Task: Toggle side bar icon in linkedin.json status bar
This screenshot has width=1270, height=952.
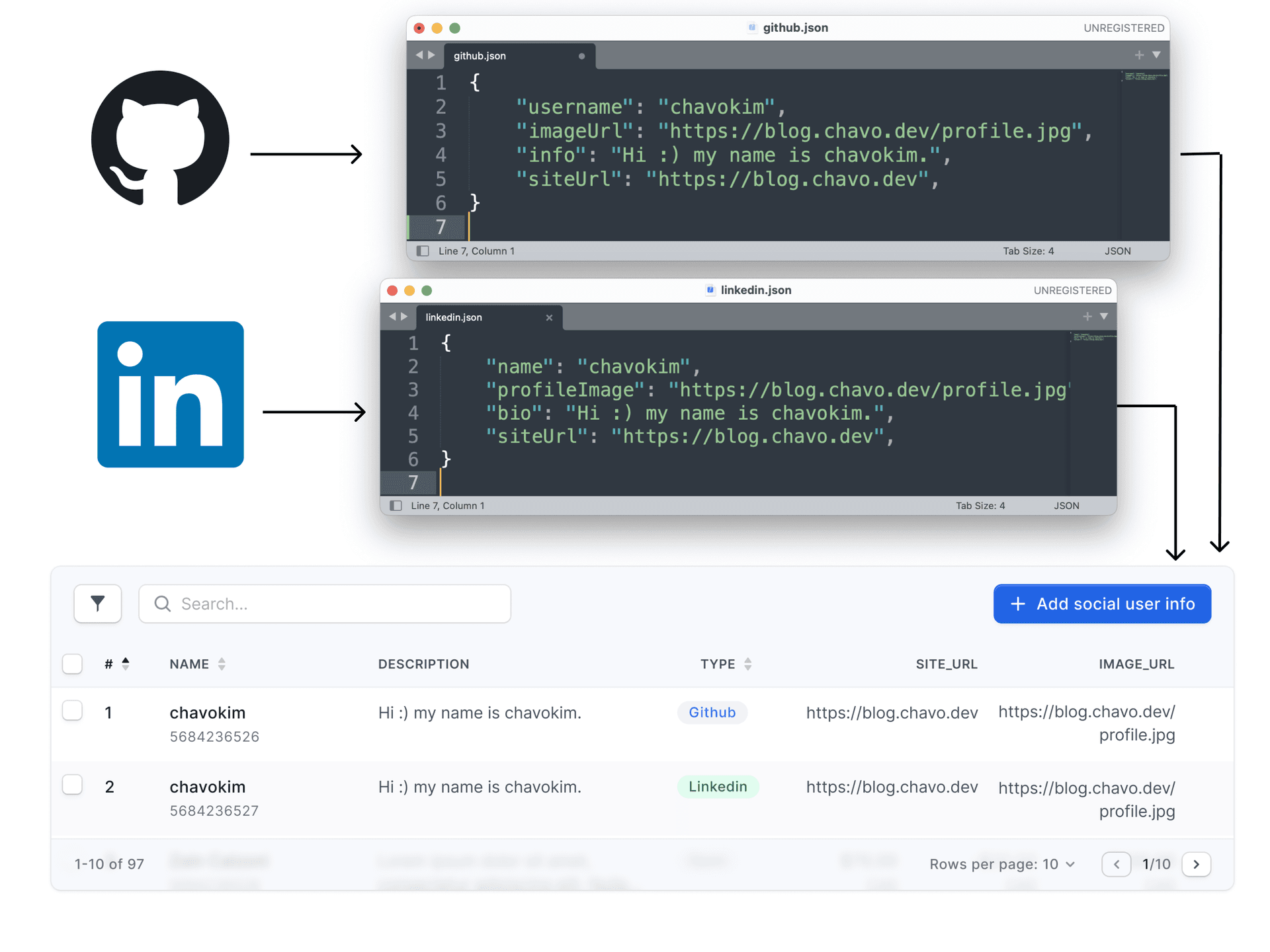Action: (x=396, y=506)
